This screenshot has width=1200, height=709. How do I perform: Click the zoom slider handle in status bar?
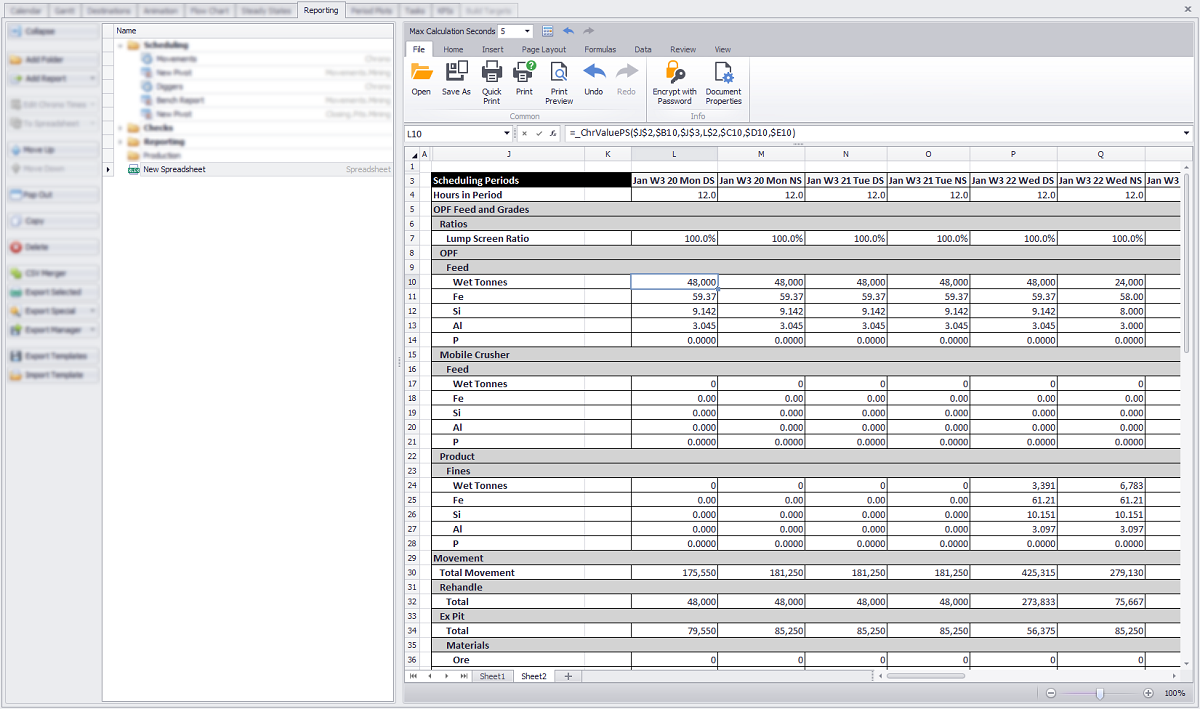coord(1100,693)
